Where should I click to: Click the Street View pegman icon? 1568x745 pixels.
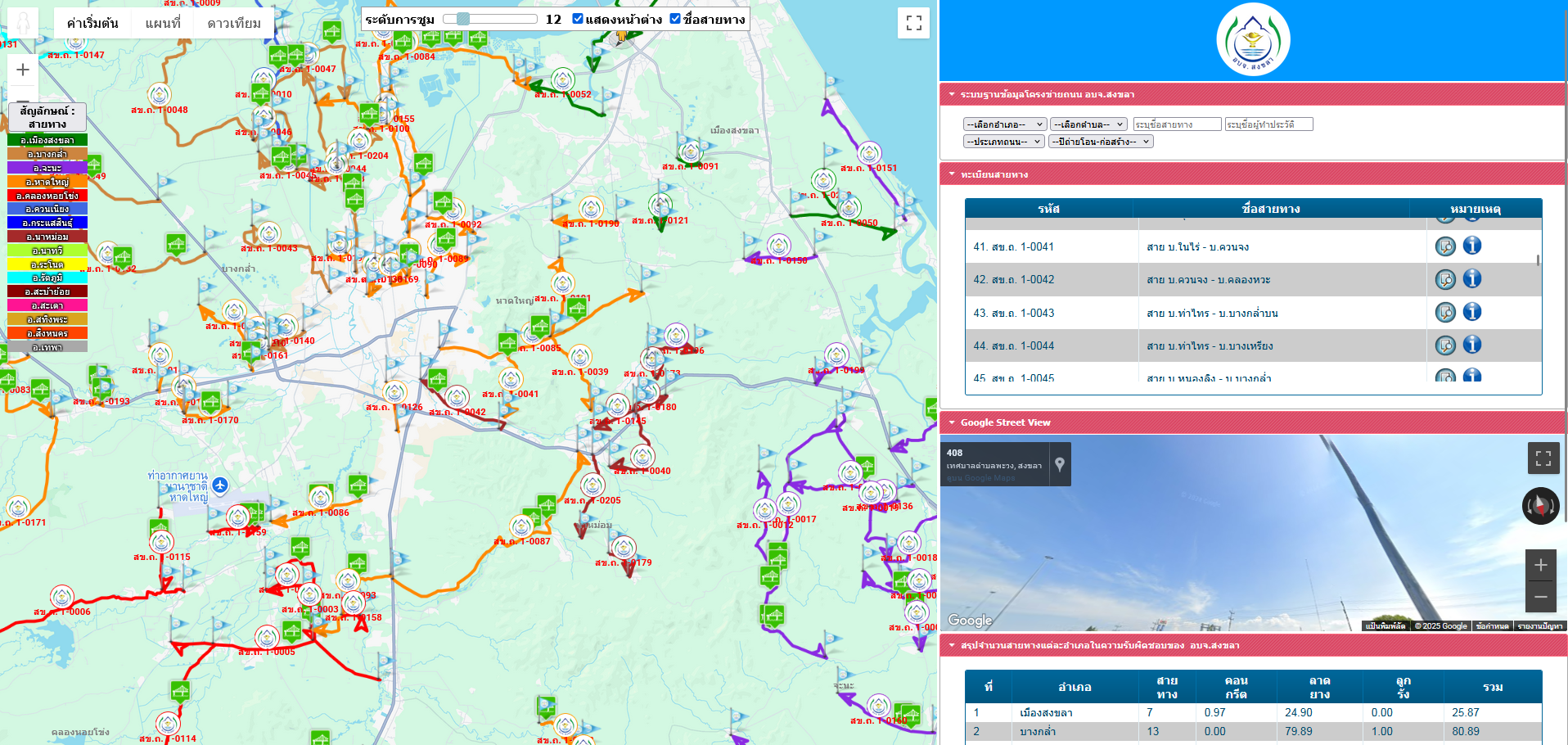click(23, 22)
